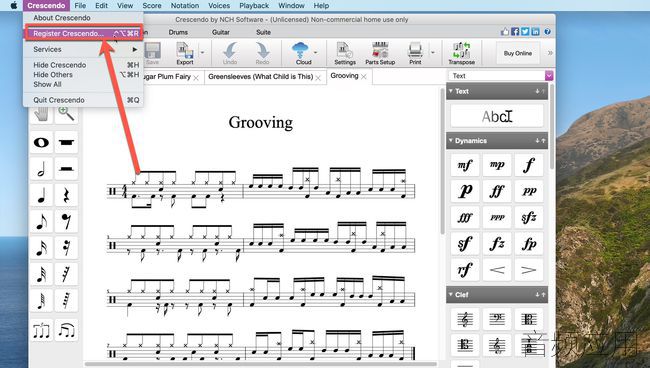Screen dimensions: 650x368
Task: Open the Notation menu
Action: click(x=185, y=5)
